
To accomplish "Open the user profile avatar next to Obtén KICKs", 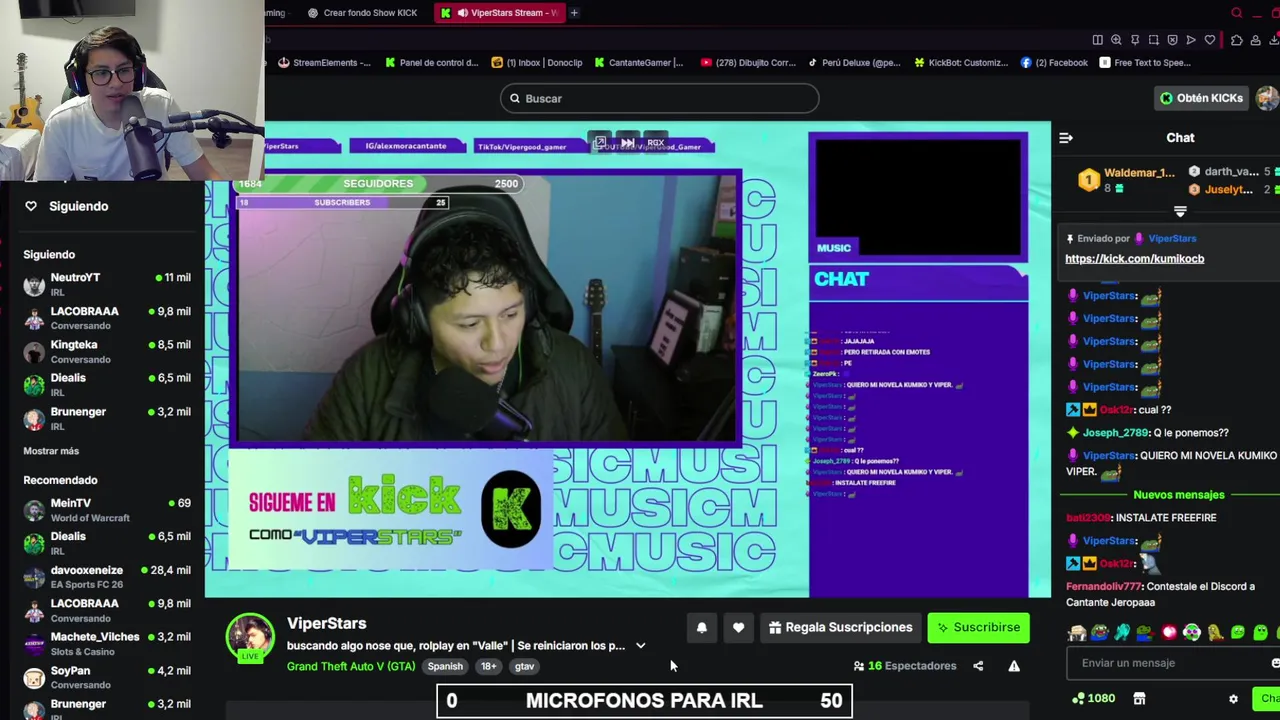I will pos(1267,98).
